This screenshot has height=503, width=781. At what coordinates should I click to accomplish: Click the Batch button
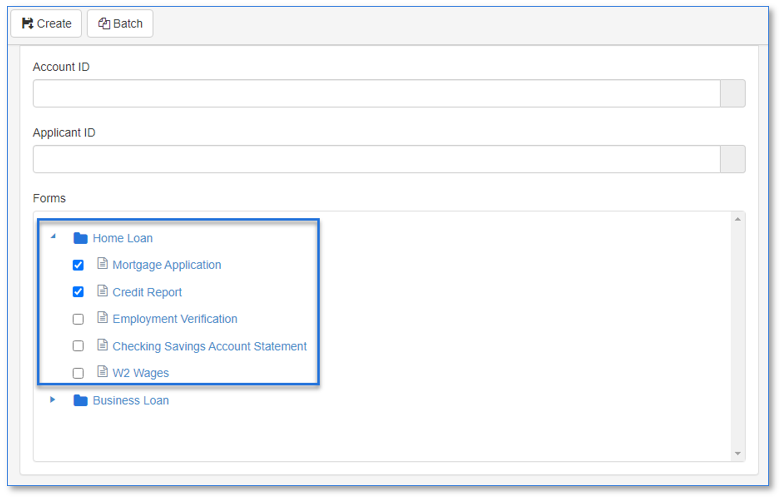[x=120, y=23]
